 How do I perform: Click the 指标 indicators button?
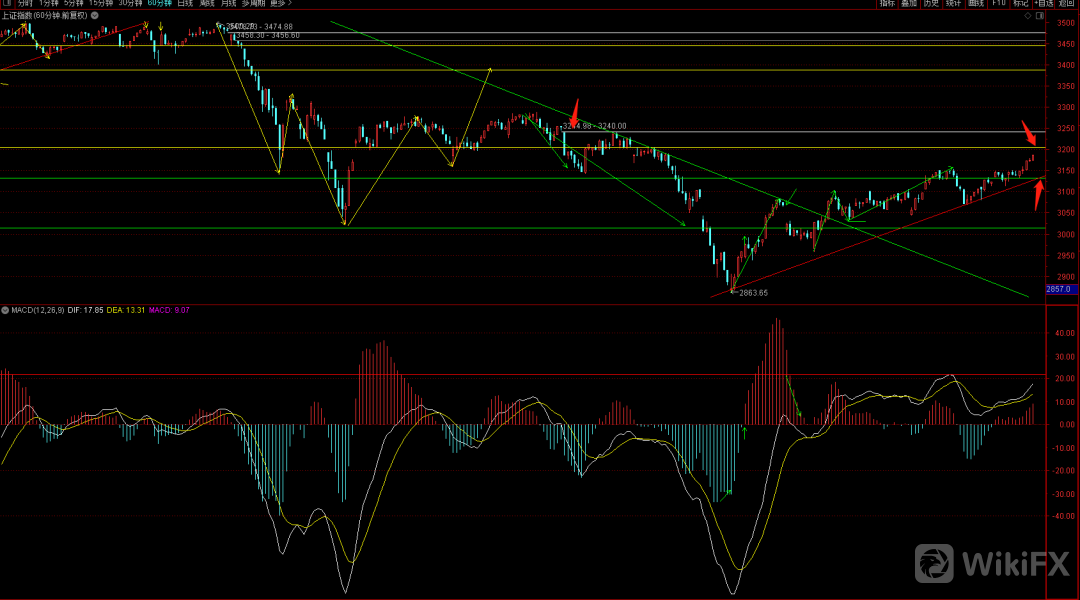click(887, 4)
